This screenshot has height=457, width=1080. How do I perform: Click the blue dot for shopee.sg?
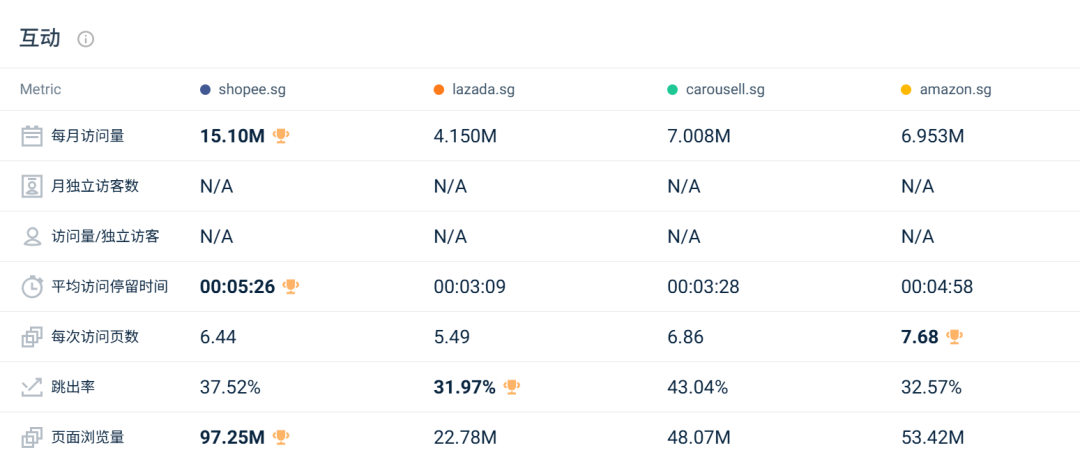(x=206, y=90)
